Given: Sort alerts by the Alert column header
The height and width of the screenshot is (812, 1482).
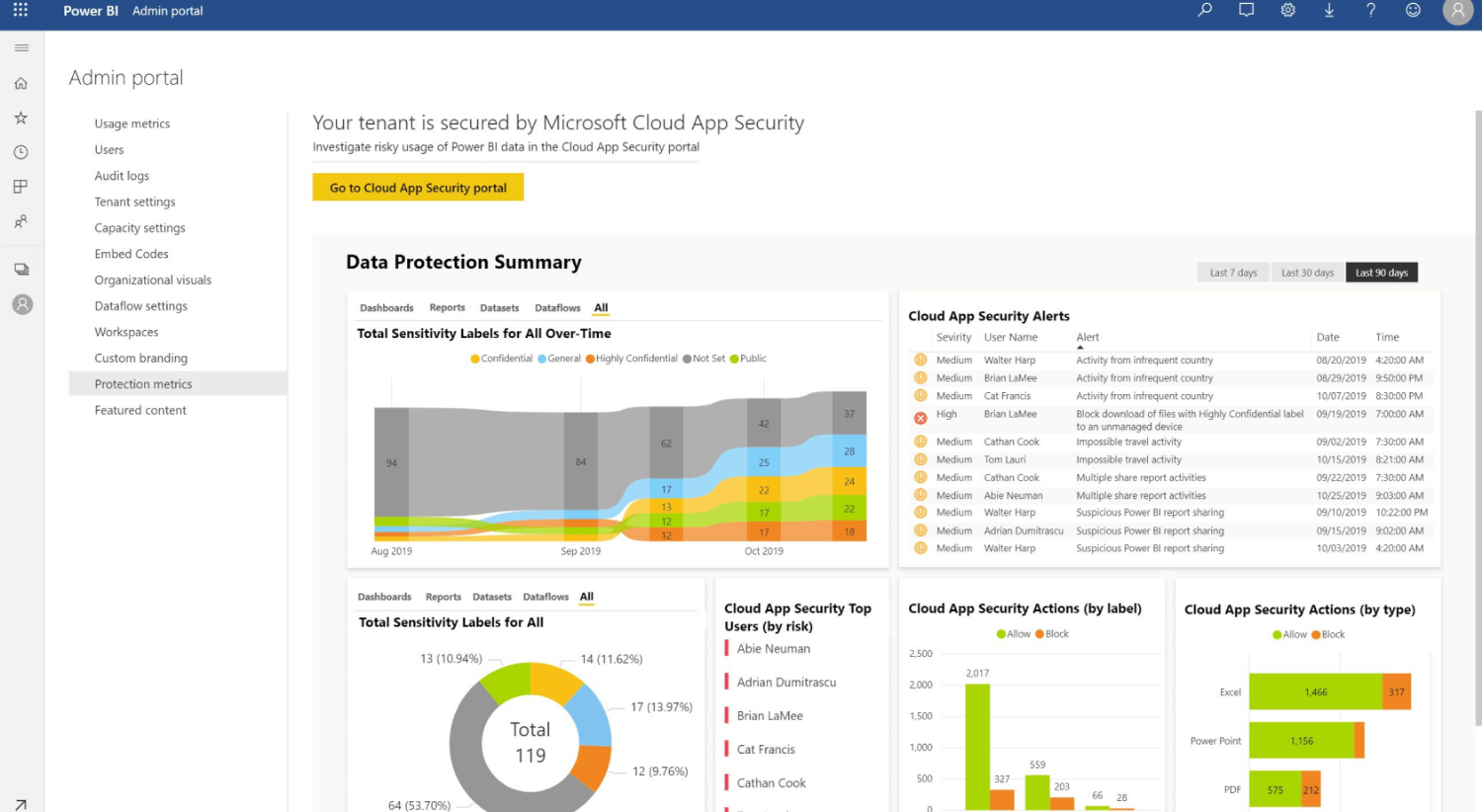Looking at the screenshot, I should (x=1087, y=338).
